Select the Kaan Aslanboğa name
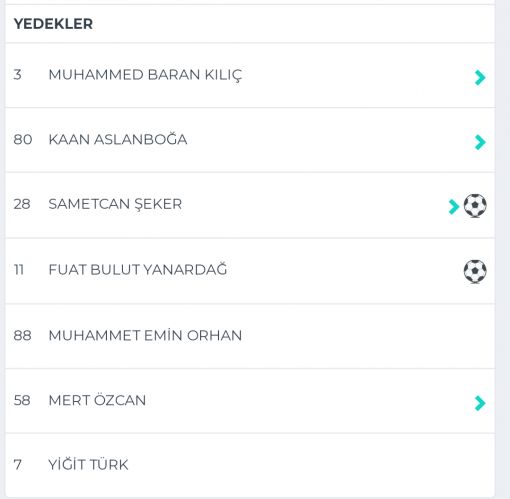 click(x=118, y=139)
